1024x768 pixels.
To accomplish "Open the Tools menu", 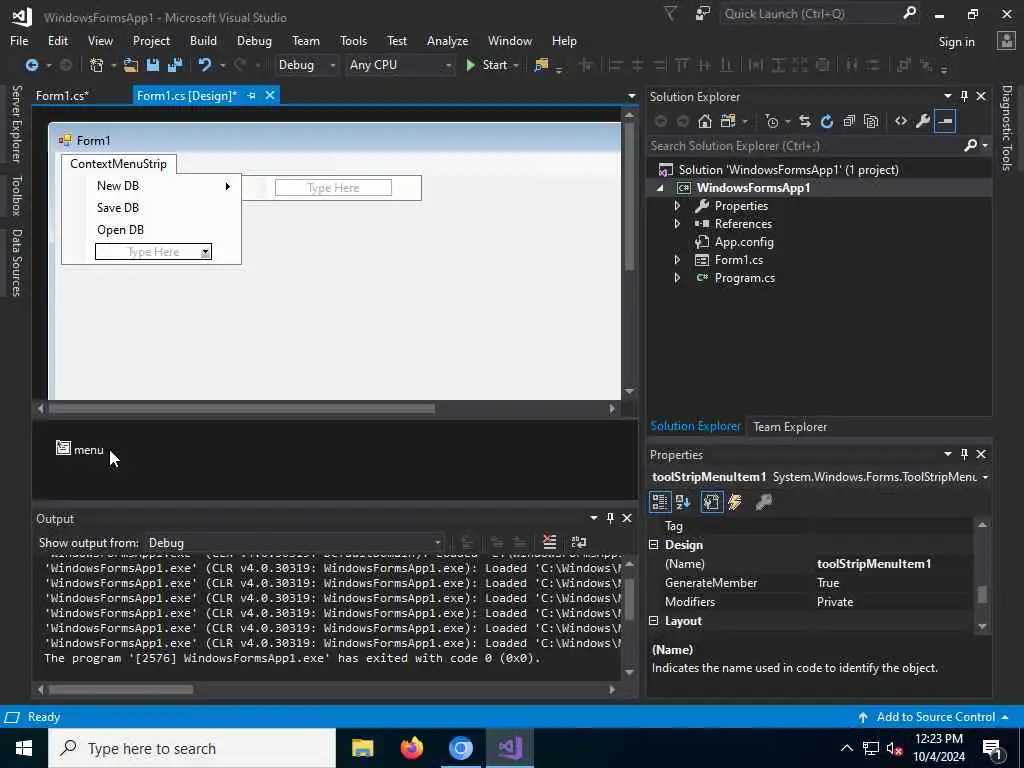I will coord(353,40).
